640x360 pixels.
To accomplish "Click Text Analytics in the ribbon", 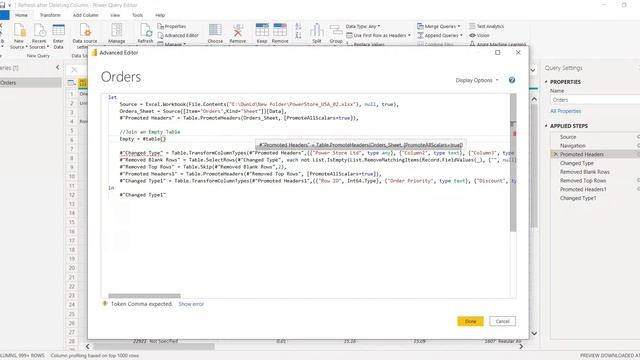I will 487,26.
